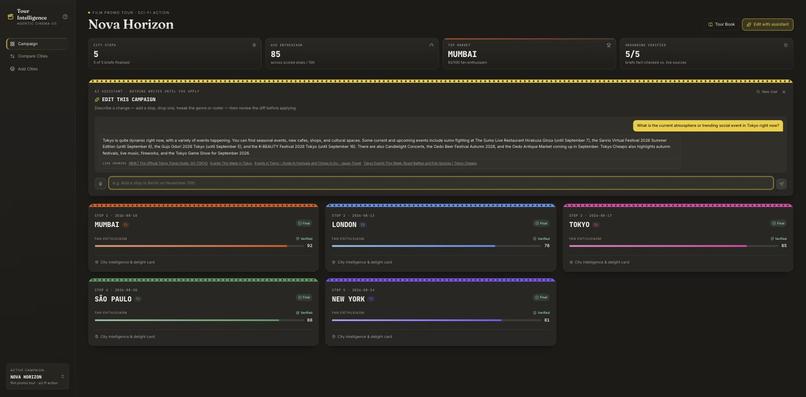Focus the assistant prompt input field
Screen dimensions: 806x397
(x=441, y=183)
